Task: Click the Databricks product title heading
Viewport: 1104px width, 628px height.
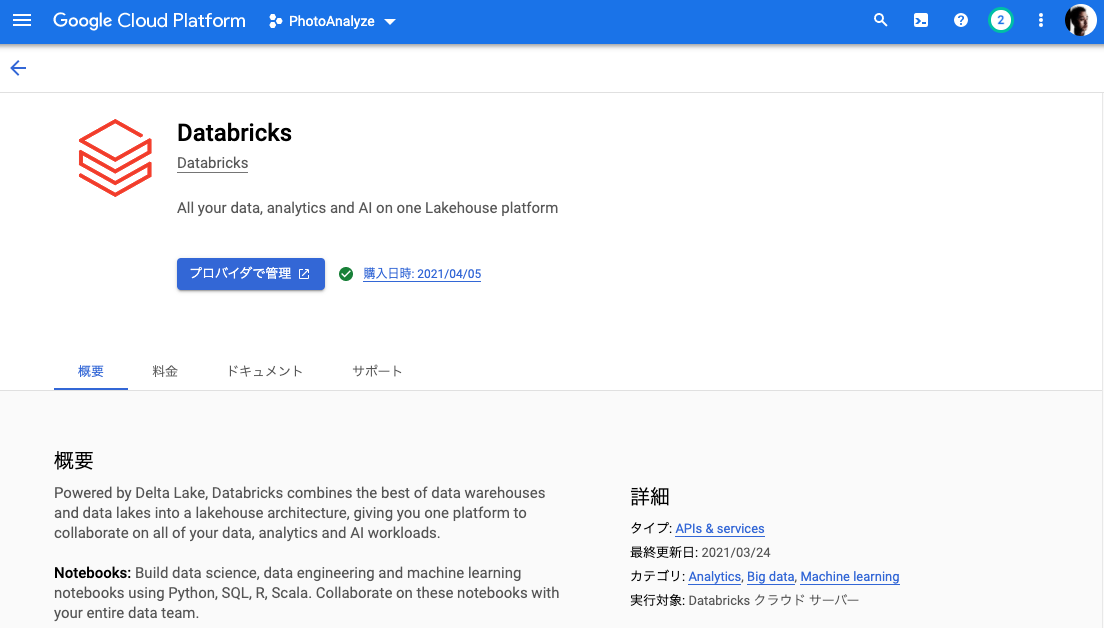Action: [234, 133]
